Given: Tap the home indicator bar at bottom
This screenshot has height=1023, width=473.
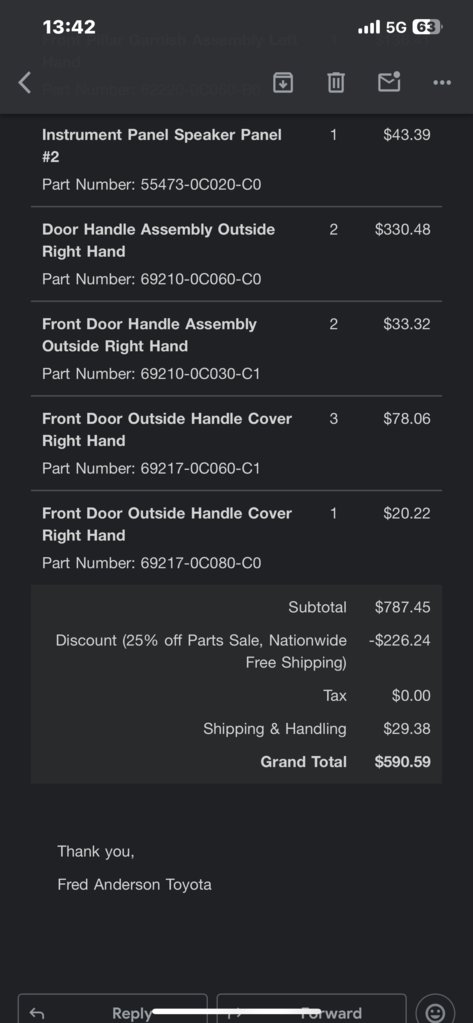Looking at the screenshot, I should 236,1012.
